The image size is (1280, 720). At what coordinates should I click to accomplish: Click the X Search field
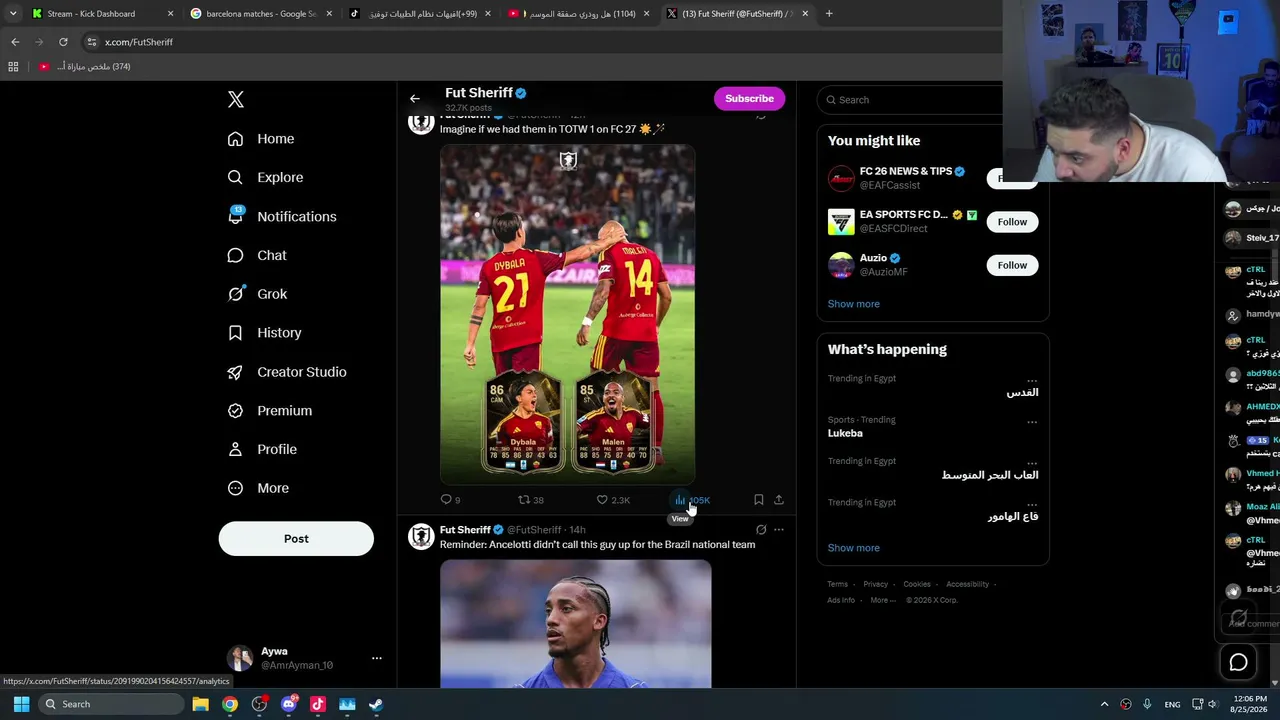(910, 100)
